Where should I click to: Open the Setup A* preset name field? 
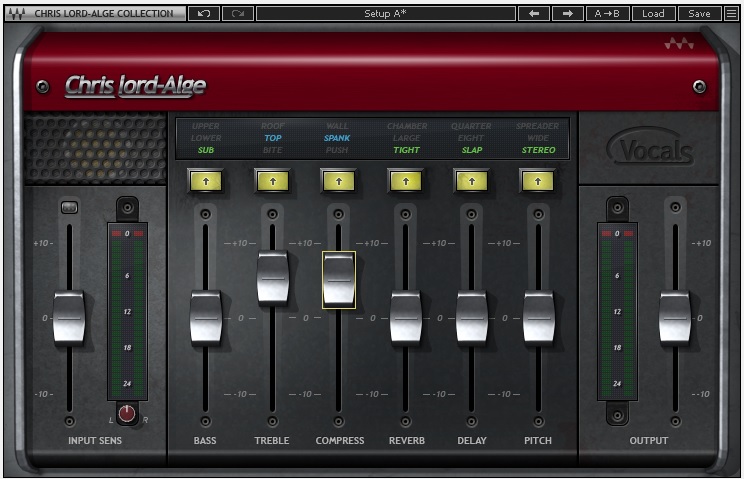pos(385,13)
